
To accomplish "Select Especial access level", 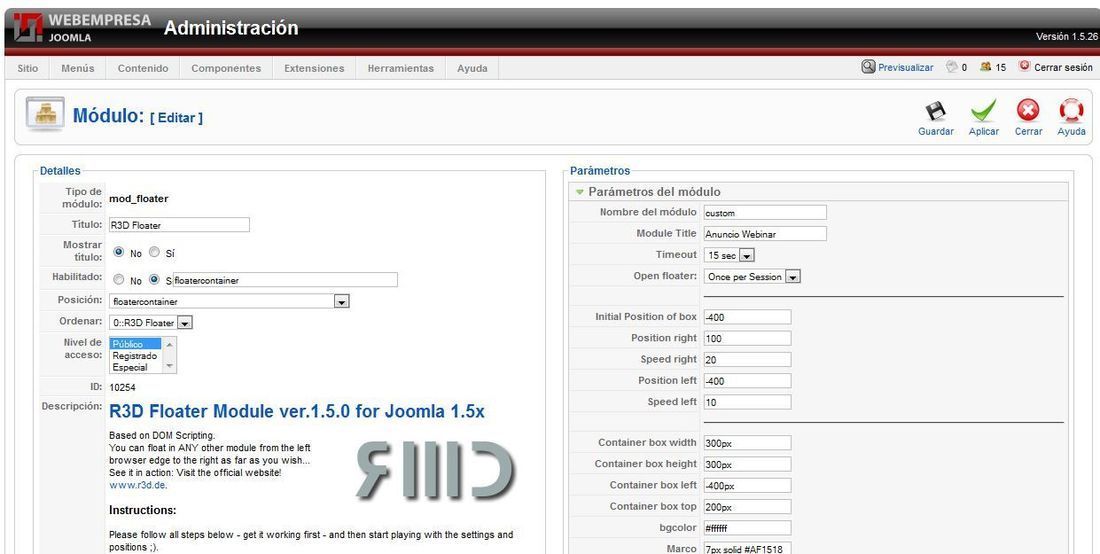I will (x=135, y=367).
